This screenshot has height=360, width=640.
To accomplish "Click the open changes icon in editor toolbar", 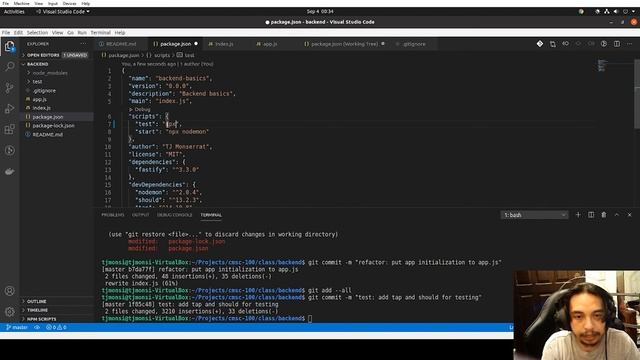I will click(553, 44).
